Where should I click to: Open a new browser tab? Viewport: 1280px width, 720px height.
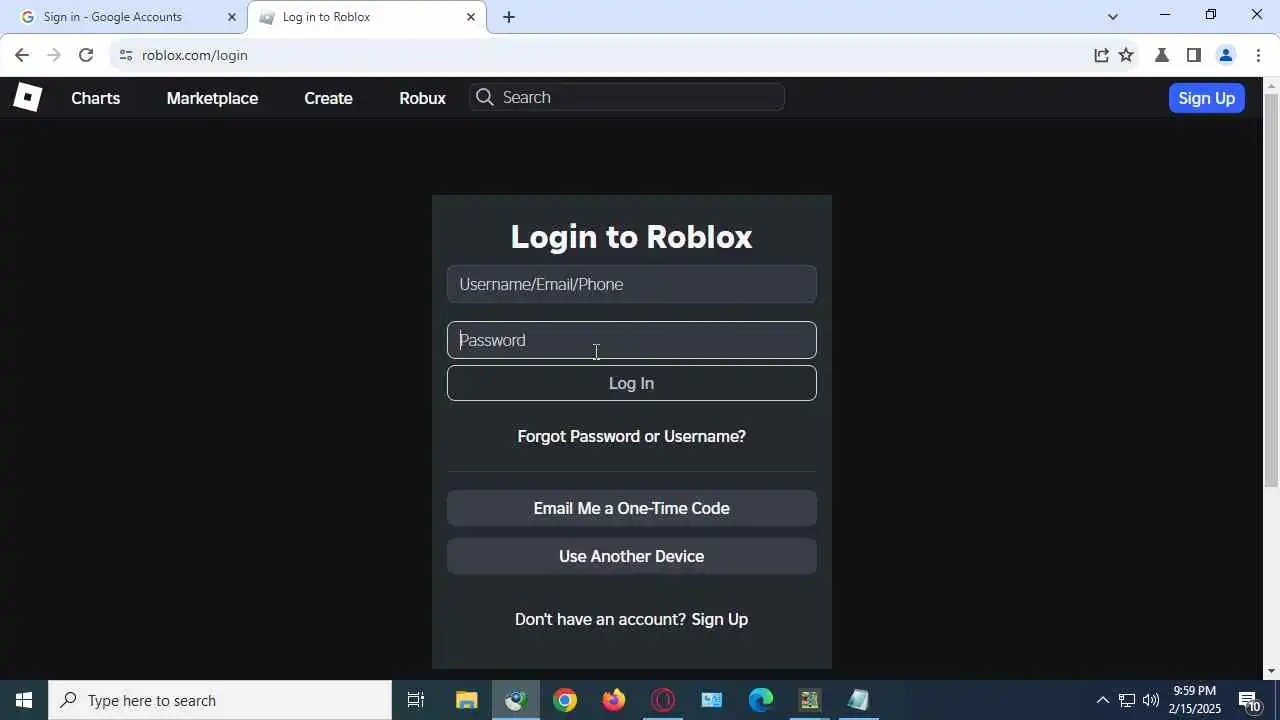(x=509, y=17)
